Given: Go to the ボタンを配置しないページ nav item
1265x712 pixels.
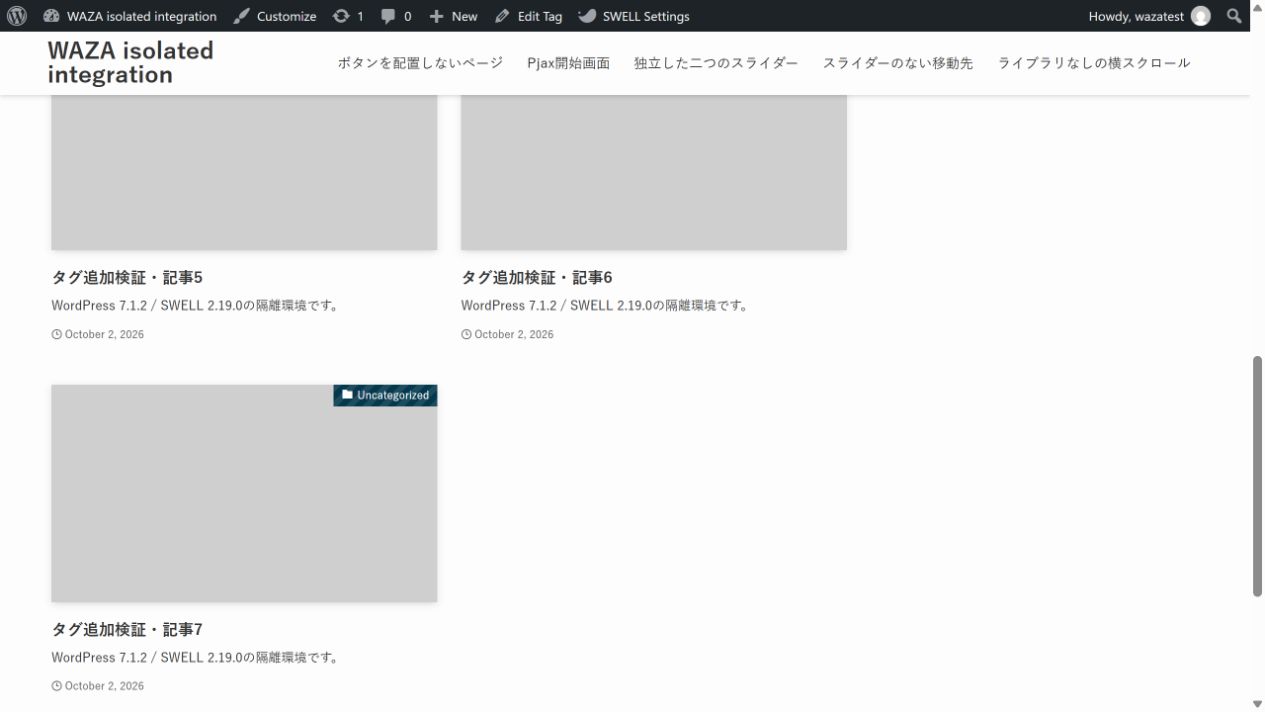Looking at the screenshot, I should tap(420, 63).
